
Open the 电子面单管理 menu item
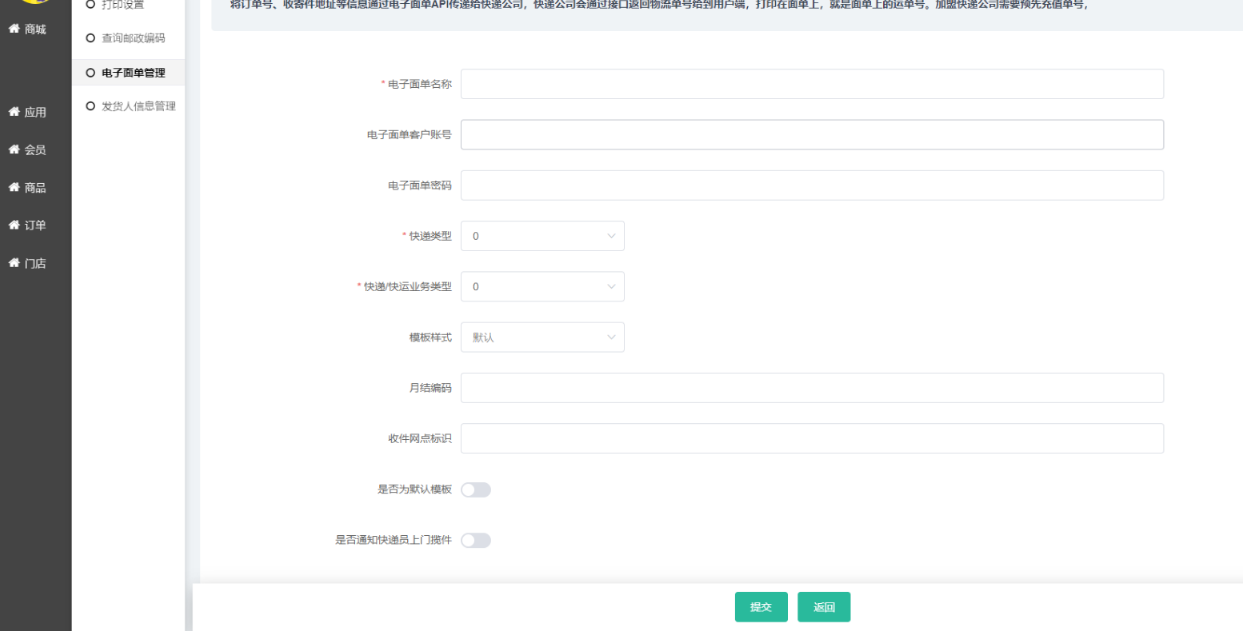tap(133, 72)
